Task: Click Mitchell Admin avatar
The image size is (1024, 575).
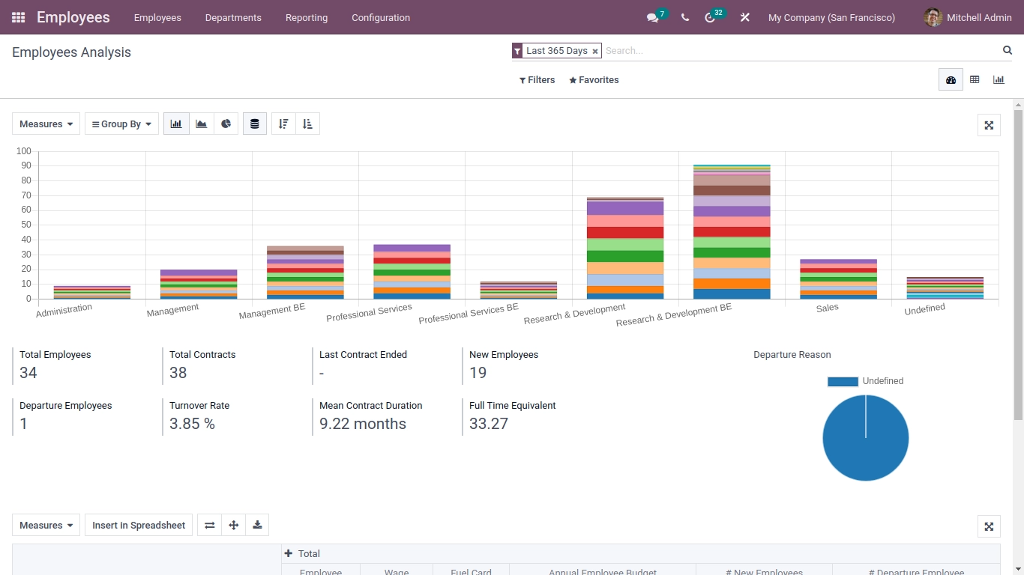Action: click(933, 18)
